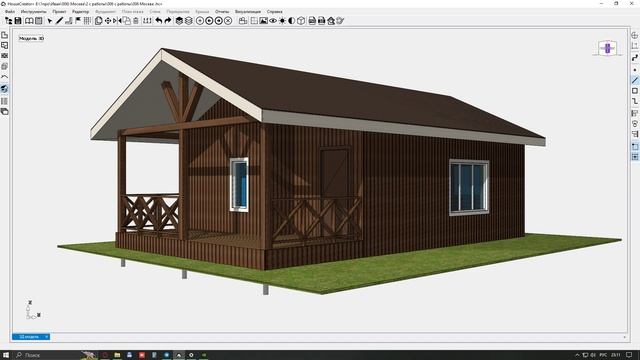The width and height of the screenshot is (640, 360).
Task: Click the redo arrow
Action: [168, 20]
